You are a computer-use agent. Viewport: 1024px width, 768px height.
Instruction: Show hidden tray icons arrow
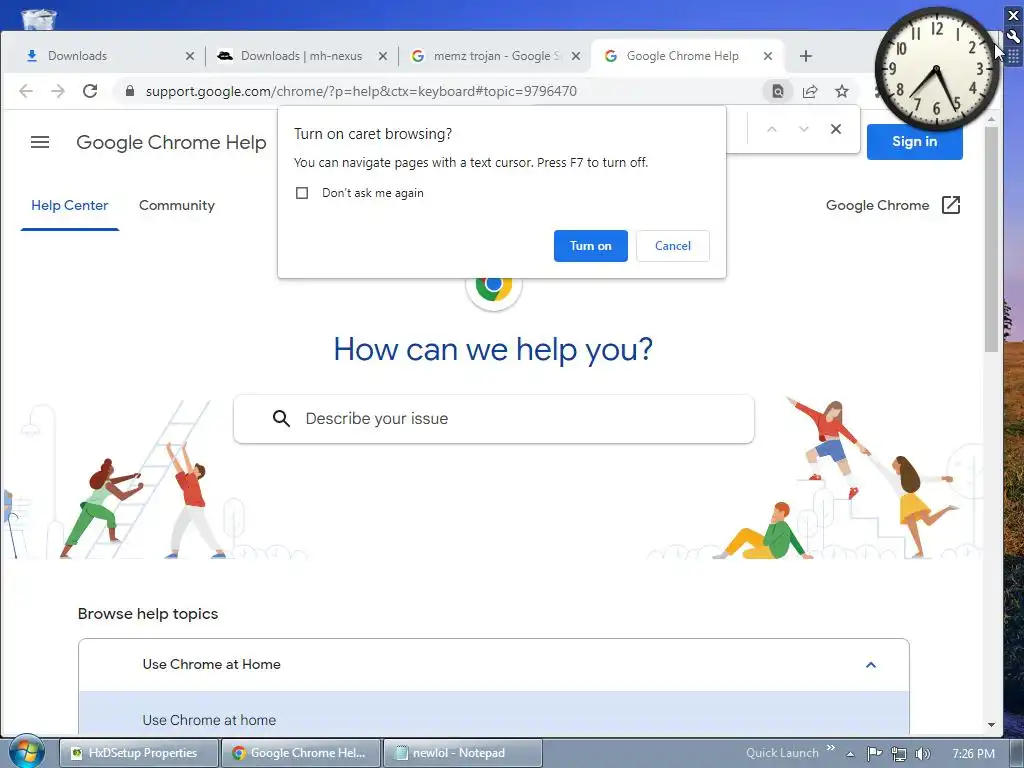[x=850, y=754]
